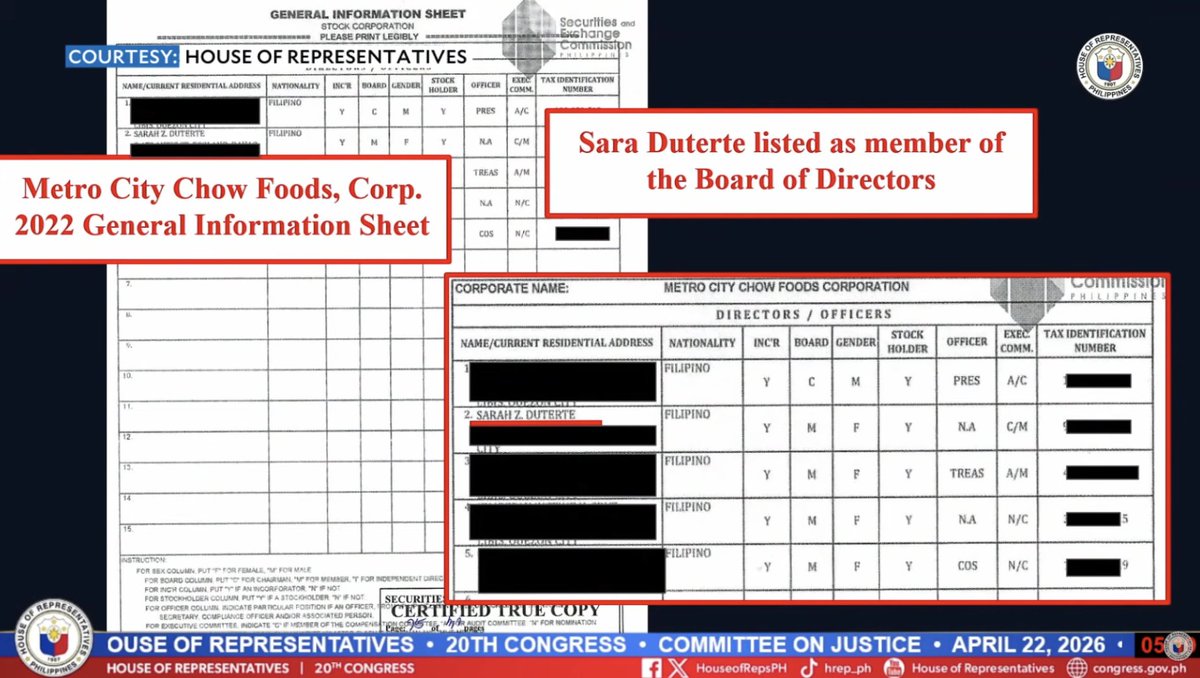1200x678 pixels.
Task: Click the 'Sara Duterte listed as member' callout
Action: coord(791,162)
